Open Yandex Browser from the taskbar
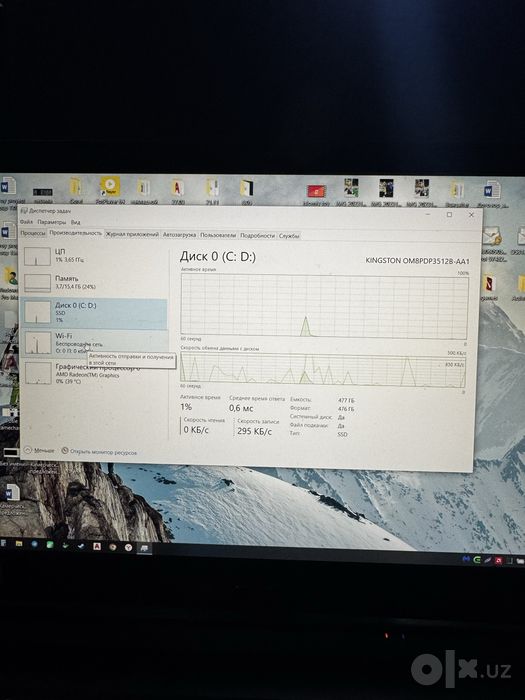Viewport: 525px width, 700px height. coord(129,547)
